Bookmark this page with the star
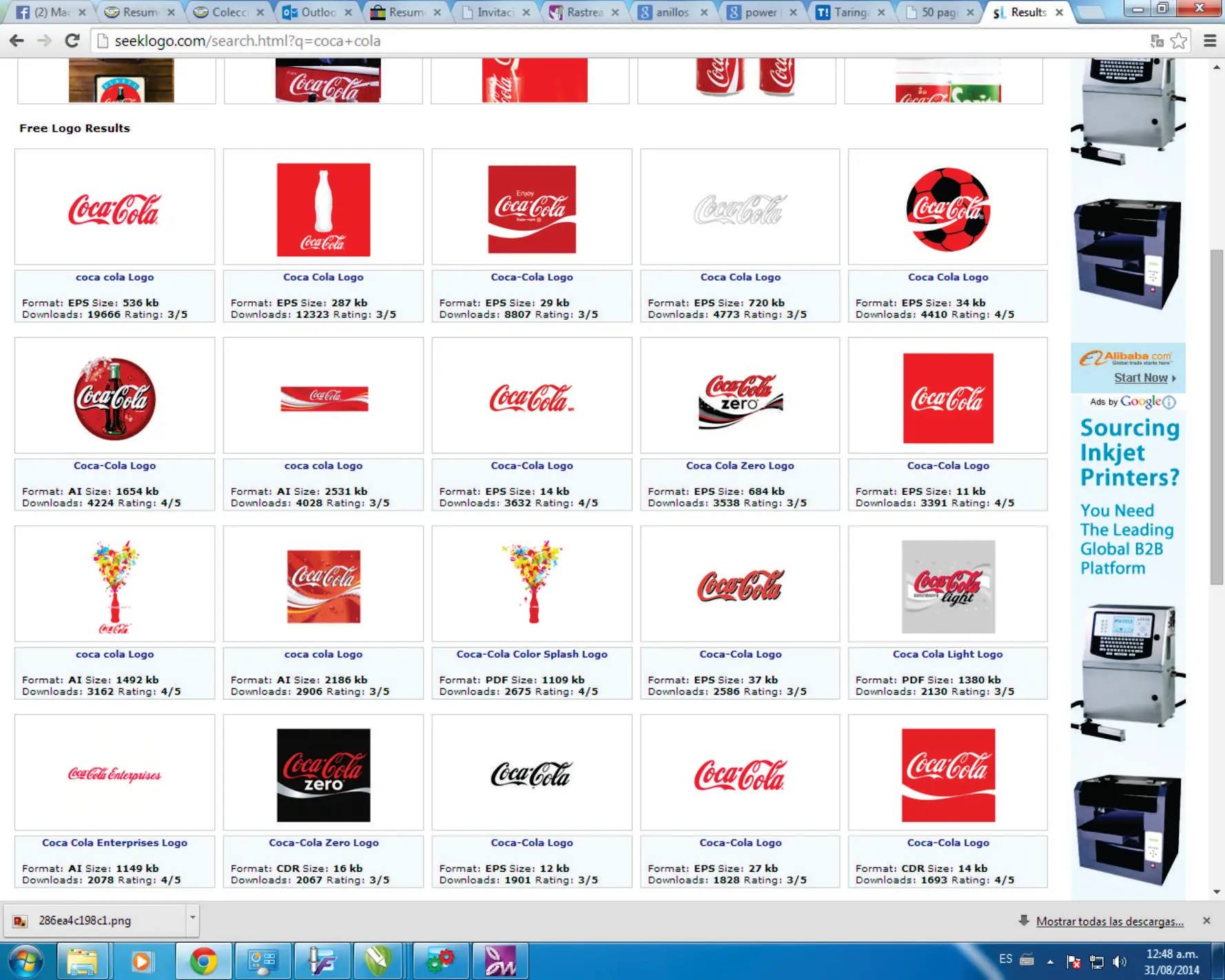This screenshot has height=980, width=1225. click(x=1179, y=41)
